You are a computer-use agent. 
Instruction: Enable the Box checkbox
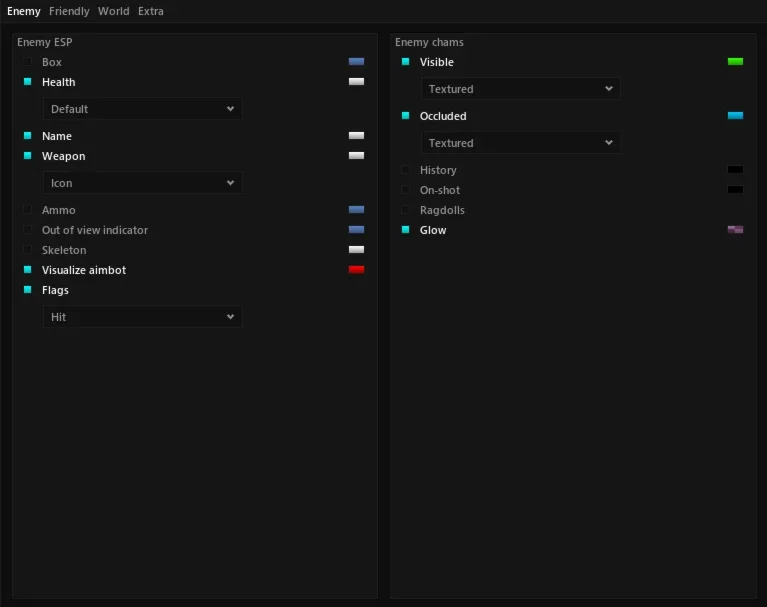tap(27, 62)
